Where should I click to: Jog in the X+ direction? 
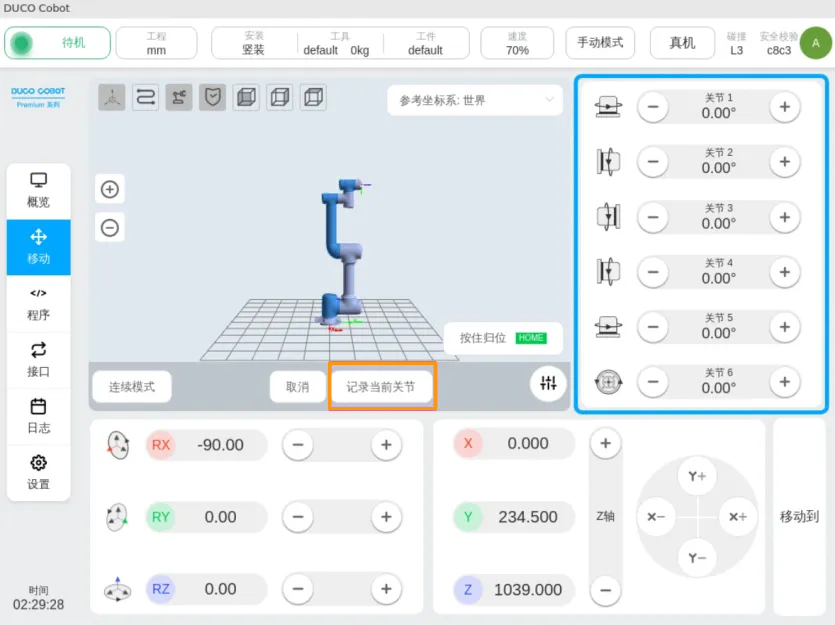[x=738, y=516]
